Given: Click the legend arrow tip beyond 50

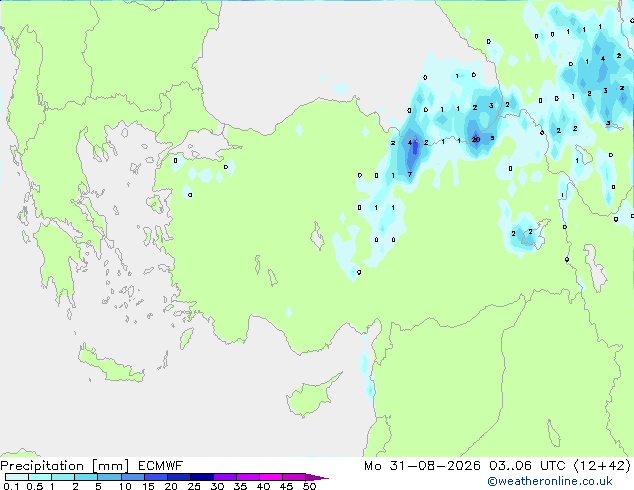Looking at the screenshot, I should (318, 477).
